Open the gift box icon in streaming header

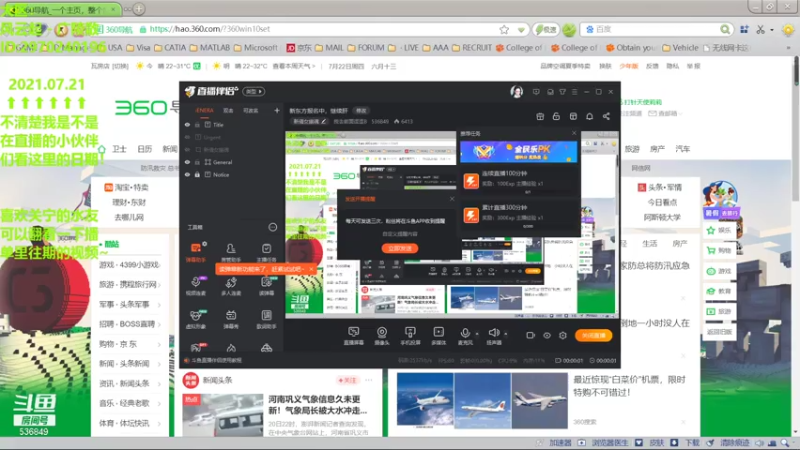(540, 116)
